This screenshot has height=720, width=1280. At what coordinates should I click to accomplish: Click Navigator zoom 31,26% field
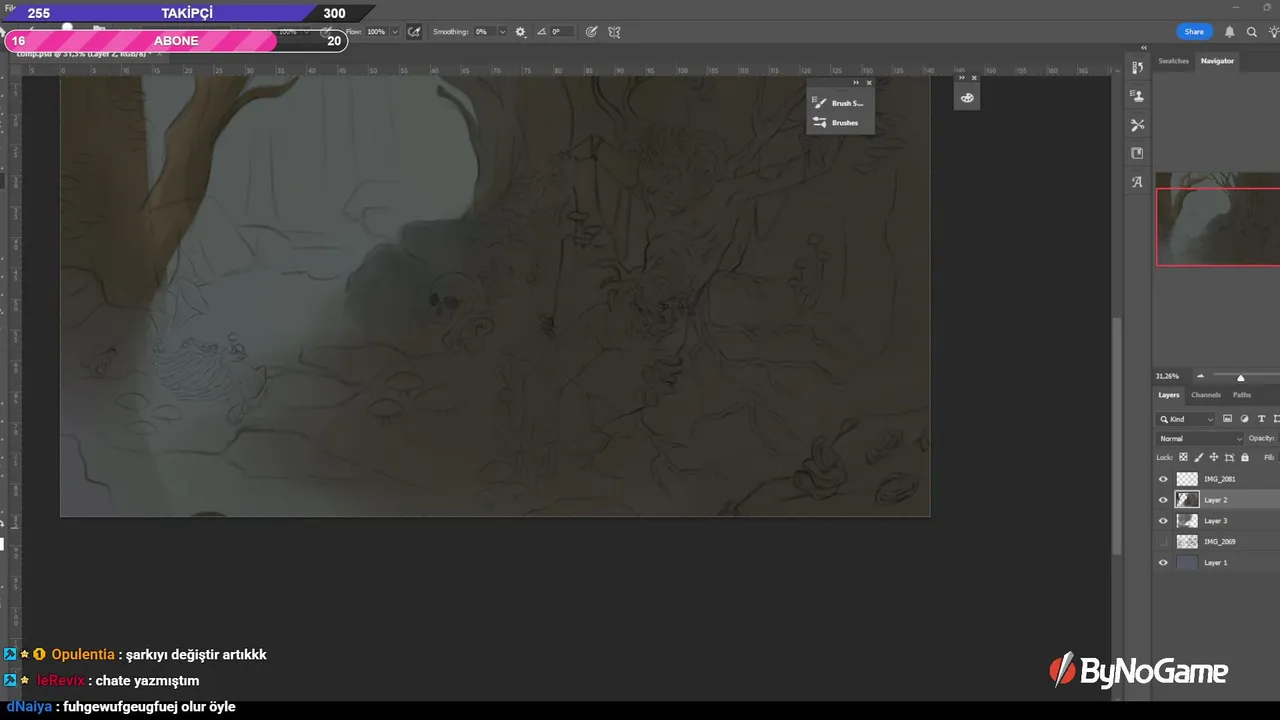pos(1168,377)
